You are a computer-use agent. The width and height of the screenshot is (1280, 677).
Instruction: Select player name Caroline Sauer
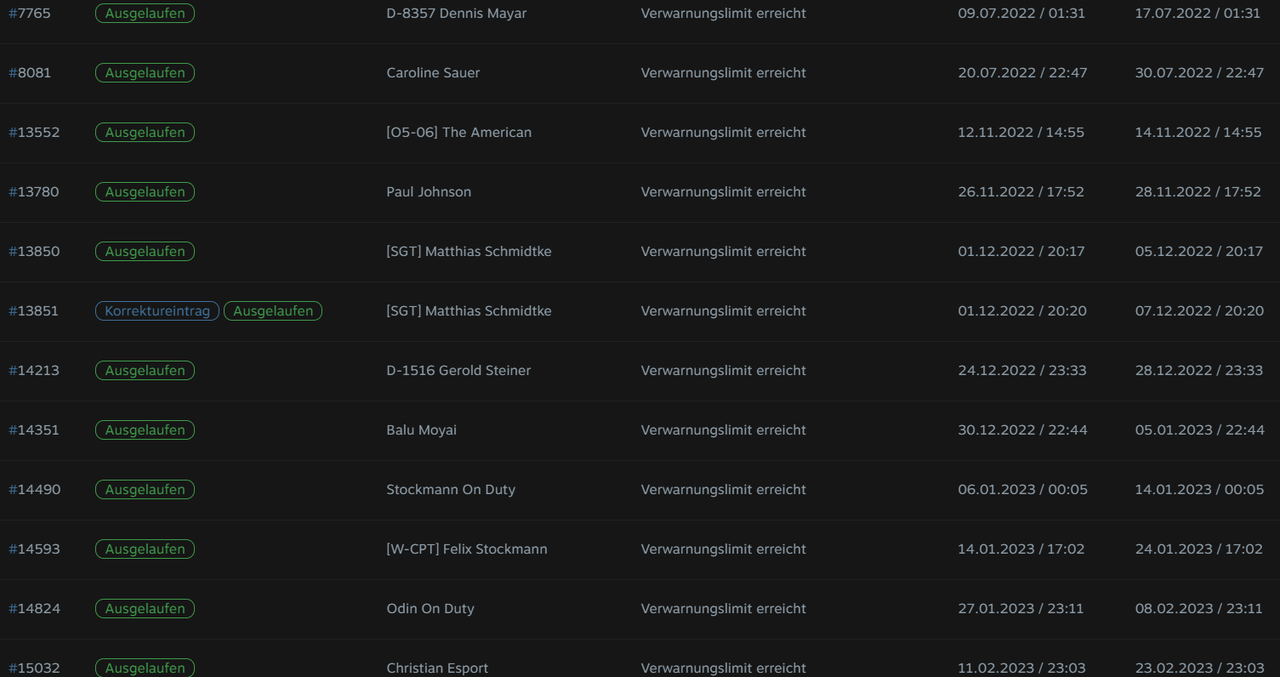[x=433, y=73]
